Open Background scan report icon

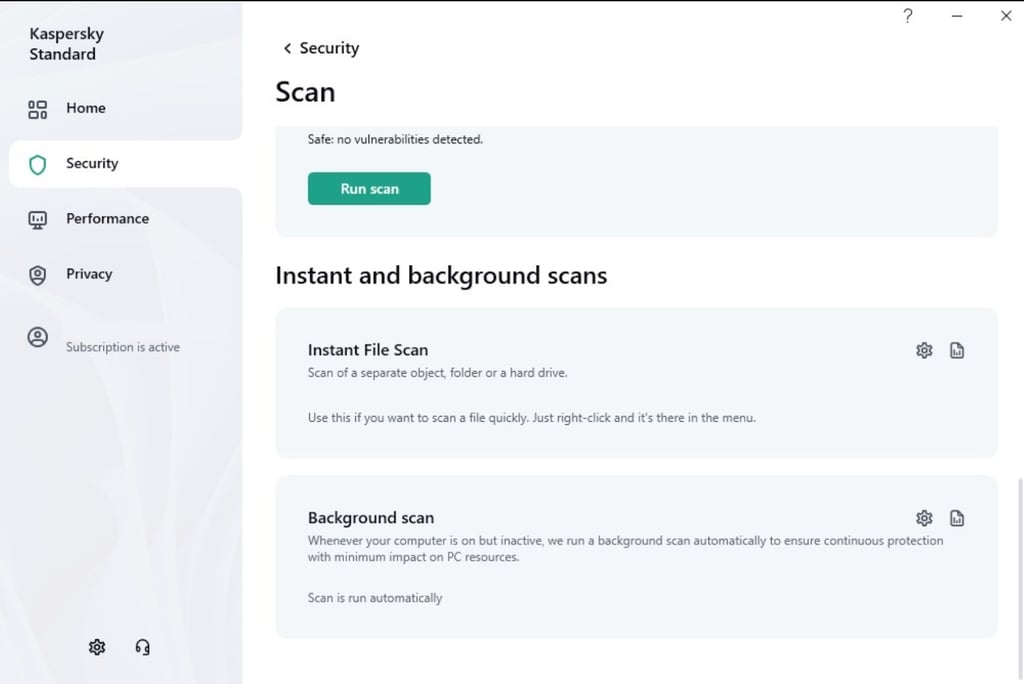click(957, 518)
